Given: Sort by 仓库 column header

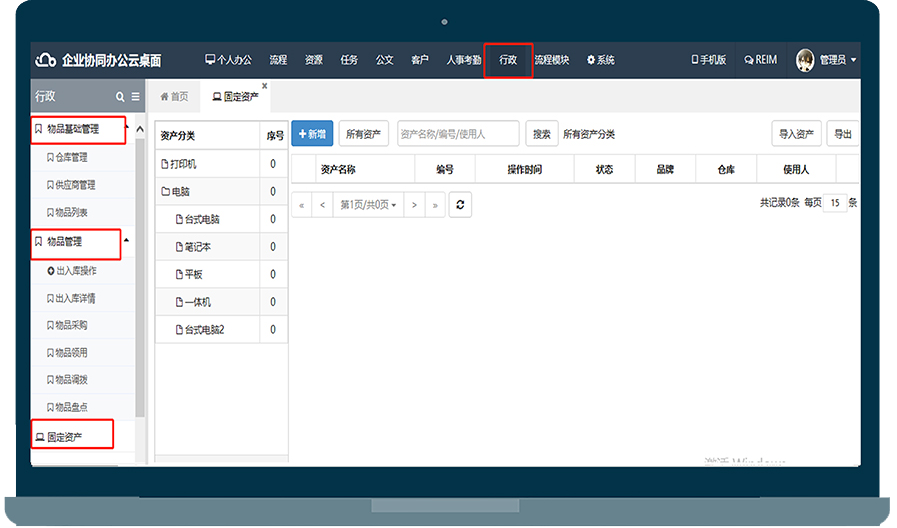Looking at the screenshot, I should point(726,169).
